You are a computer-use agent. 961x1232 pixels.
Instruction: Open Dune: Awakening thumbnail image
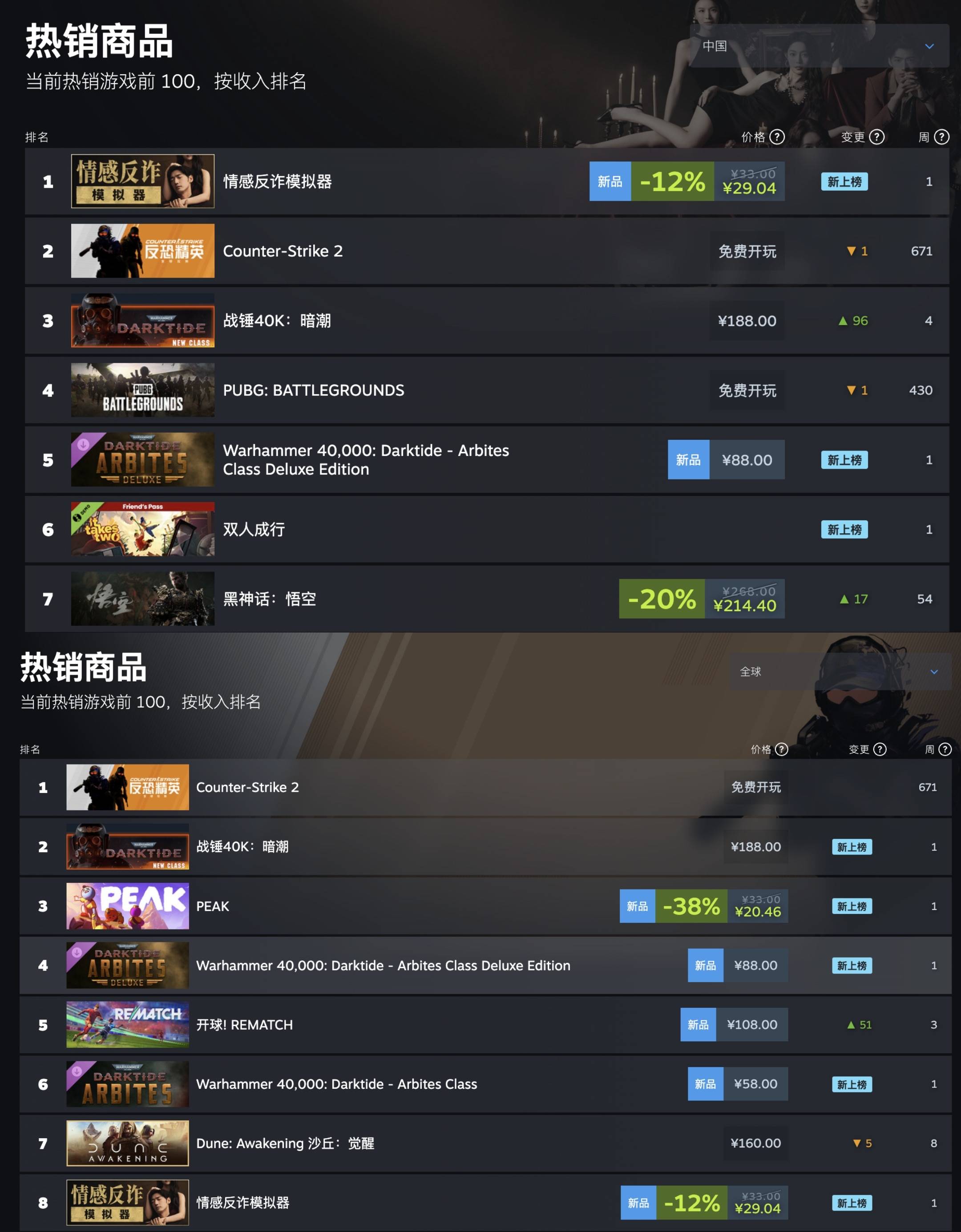coord(128,1143)
